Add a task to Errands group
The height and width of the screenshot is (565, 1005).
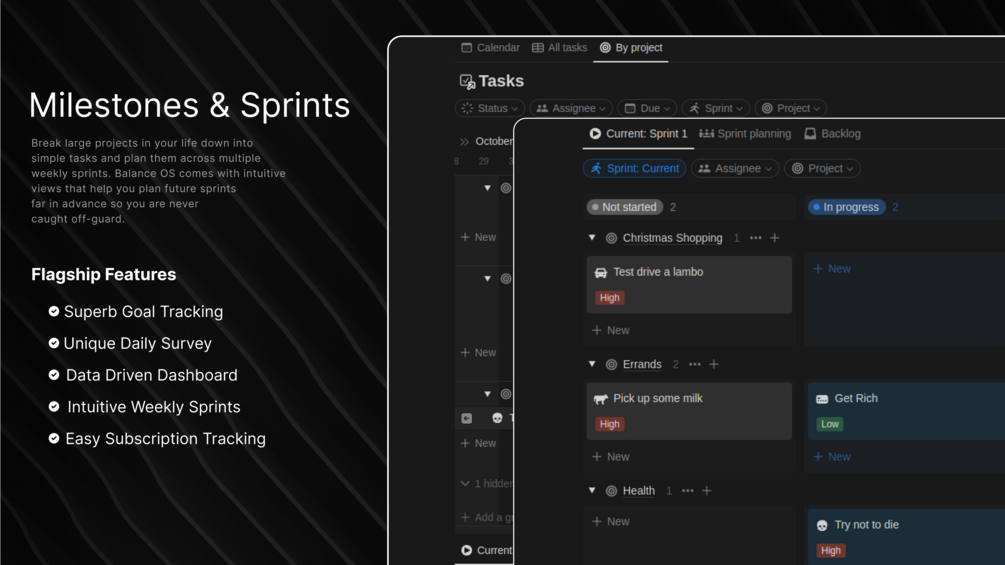(x=714, y=364)
